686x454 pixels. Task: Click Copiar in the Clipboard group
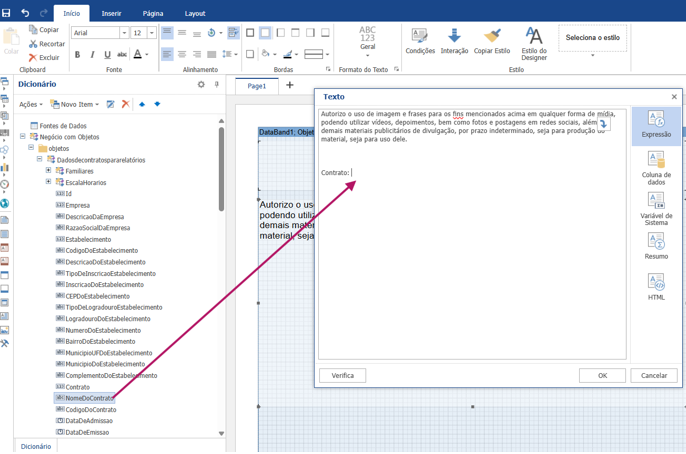click(x=44, y=30)
